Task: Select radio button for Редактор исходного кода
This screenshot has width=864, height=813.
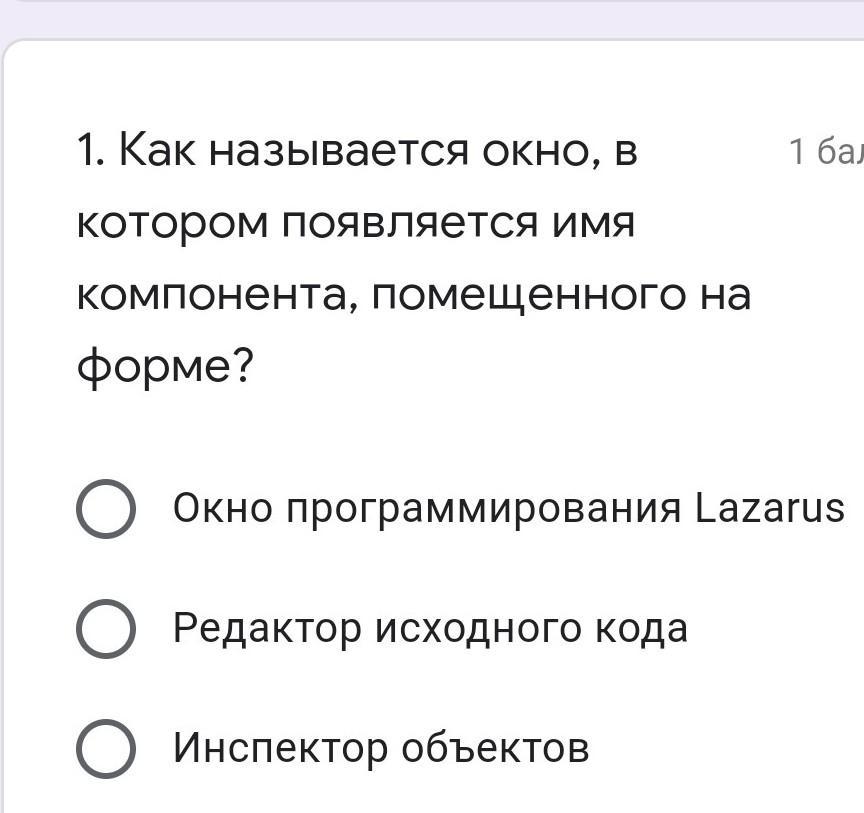Action: (x=106, y=628)
